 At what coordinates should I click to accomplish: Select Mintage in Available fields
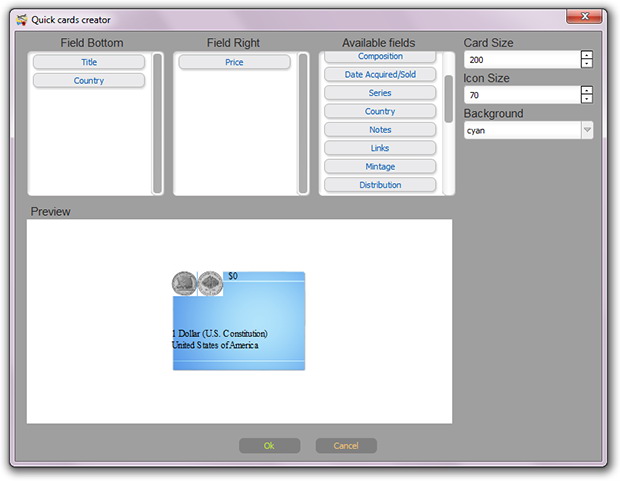click(x=380, y=167)
